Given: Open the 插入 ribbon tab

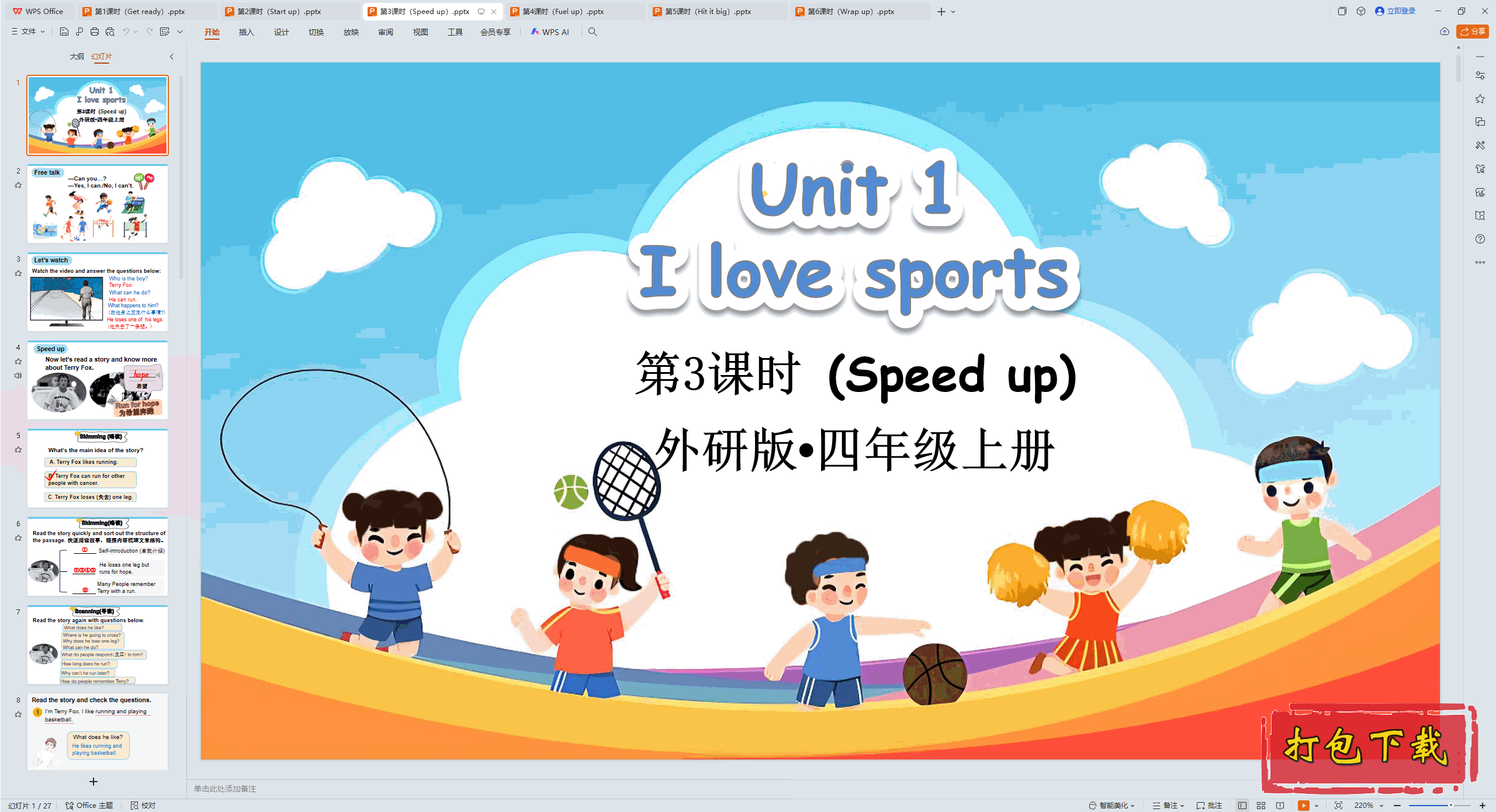Looking at the screenshot, I should pos(247,32).
